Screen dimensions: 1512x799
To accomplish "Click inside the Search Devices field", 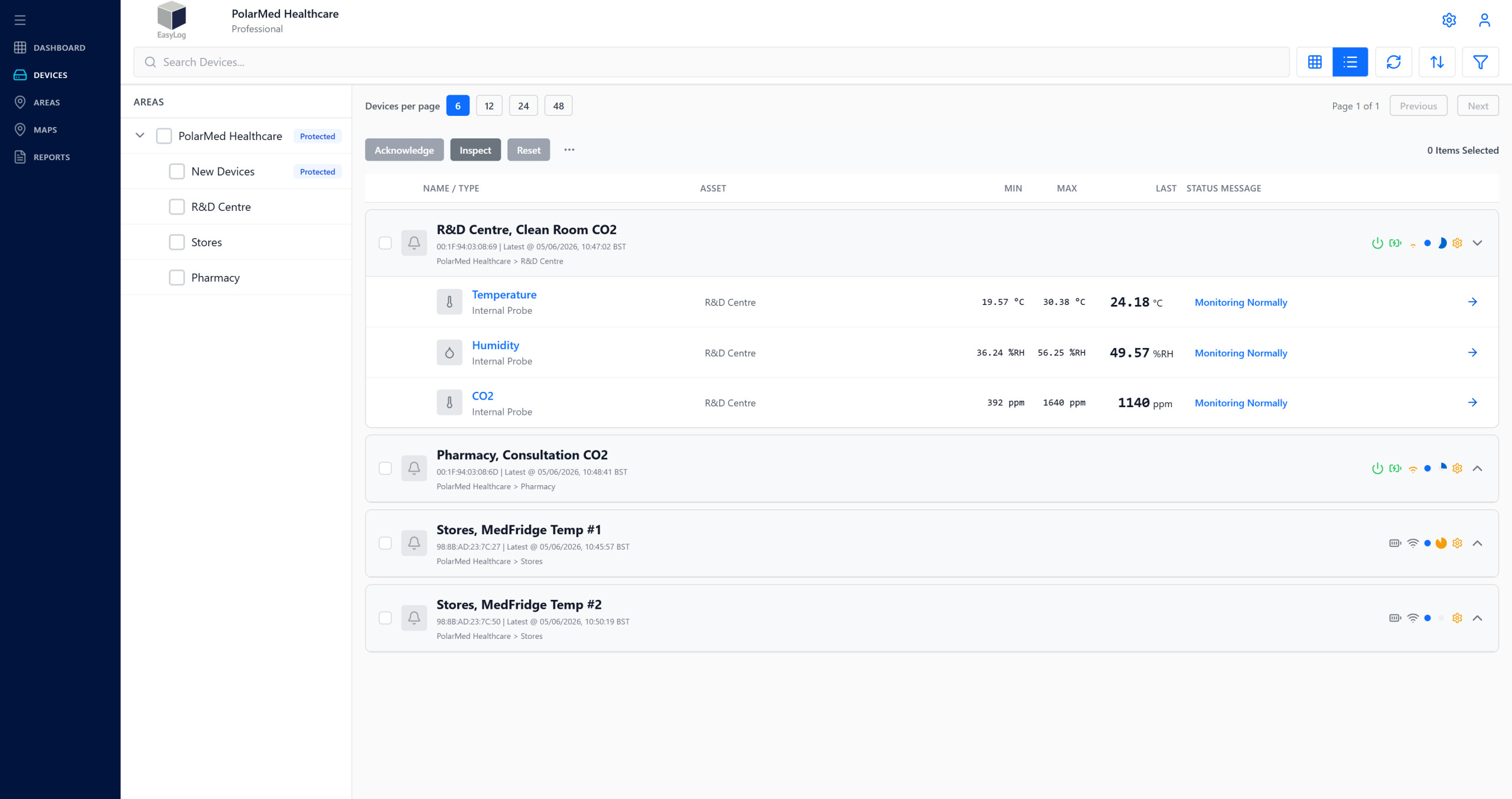I will [712, 62].
